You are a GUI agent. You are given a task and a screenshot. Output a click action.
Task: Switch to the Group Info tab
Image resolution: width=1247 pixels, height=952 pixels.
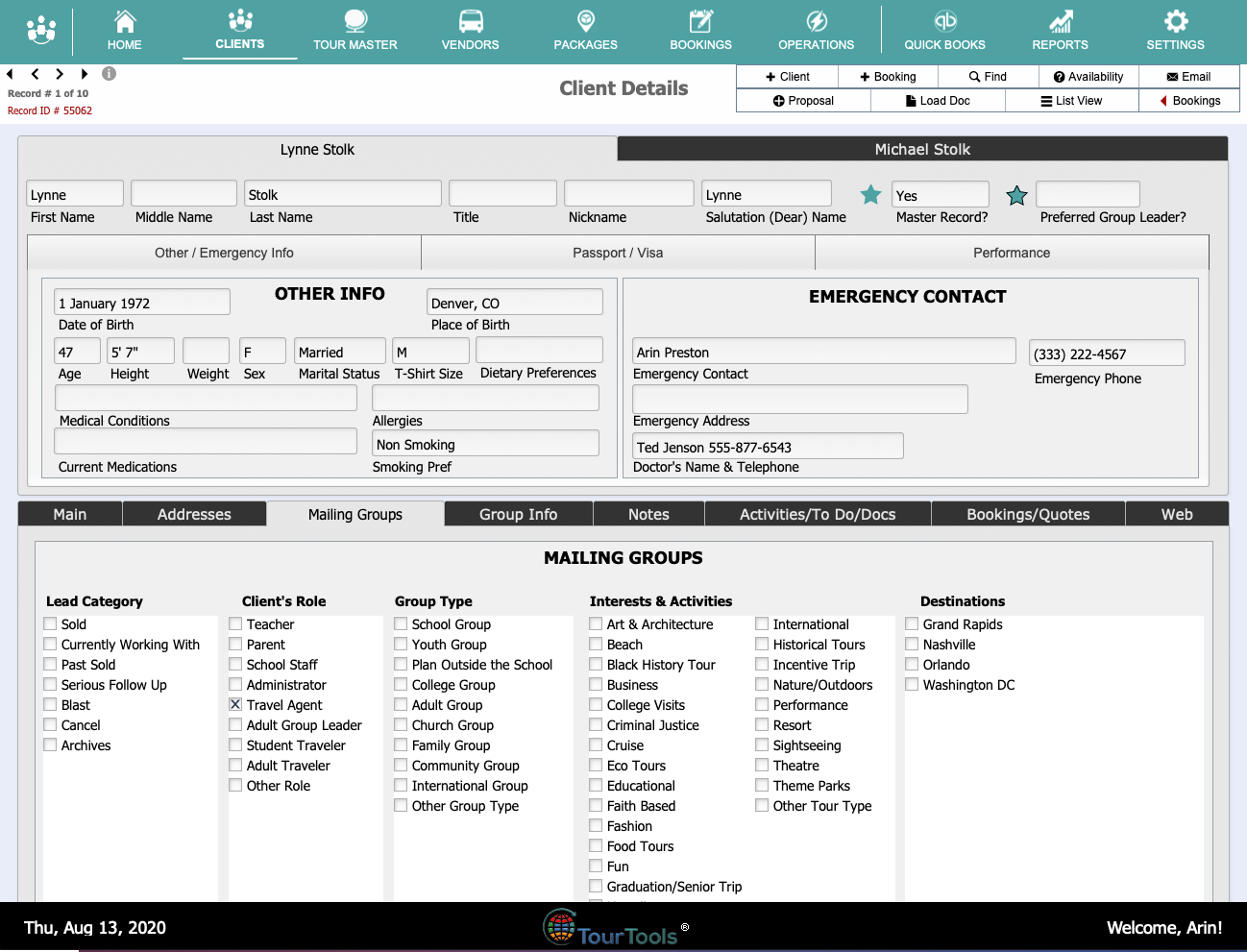coord(518,514)
